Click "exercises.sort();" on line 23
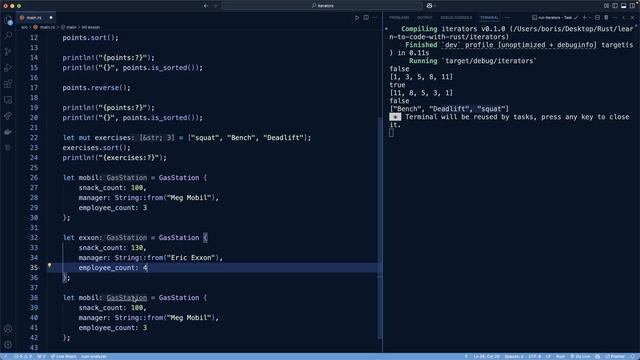Image resolution: width=640 pixels, height=360 pixels. click(x=96, y=148)
